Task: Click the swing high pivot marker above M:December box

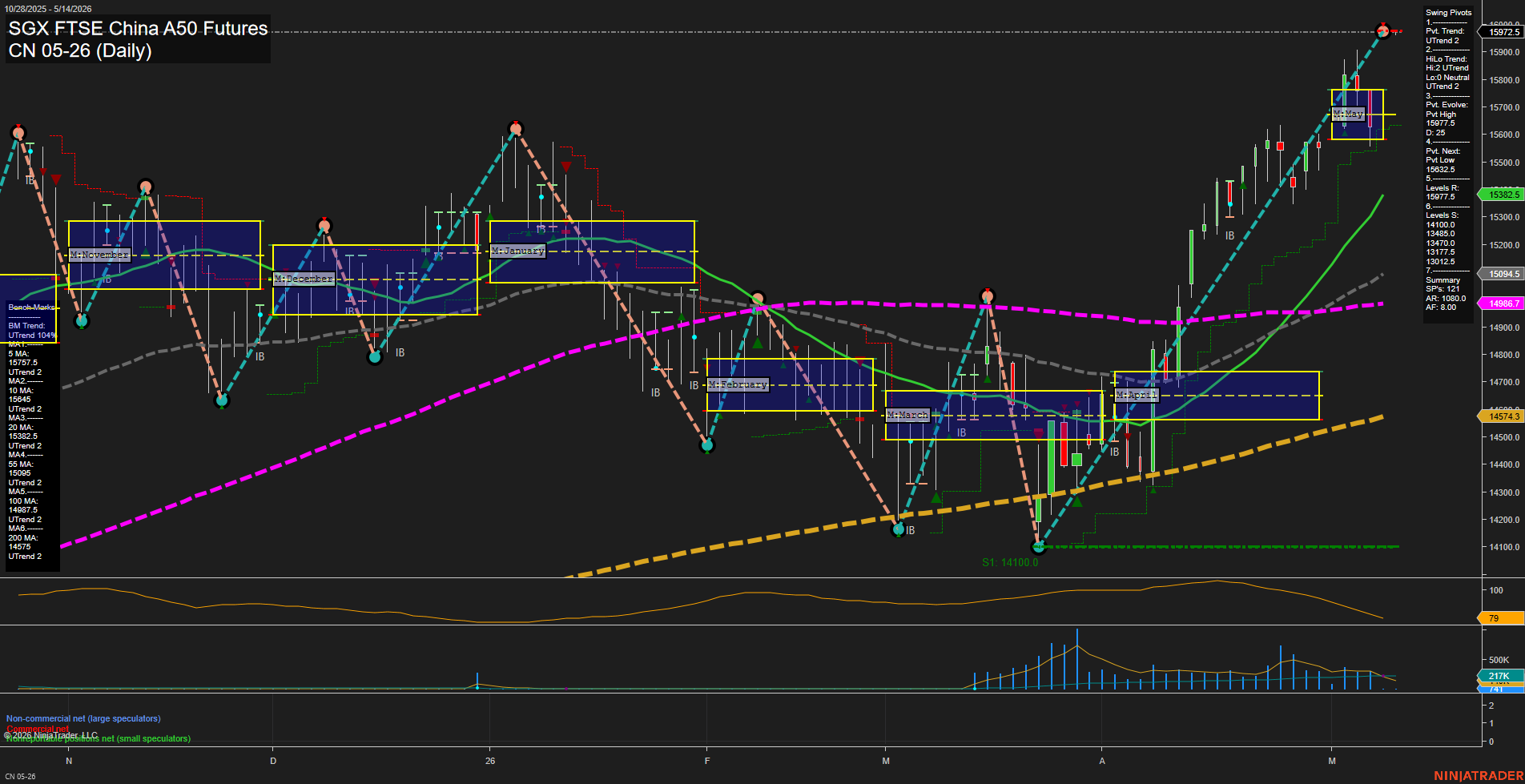Action: 324,226
